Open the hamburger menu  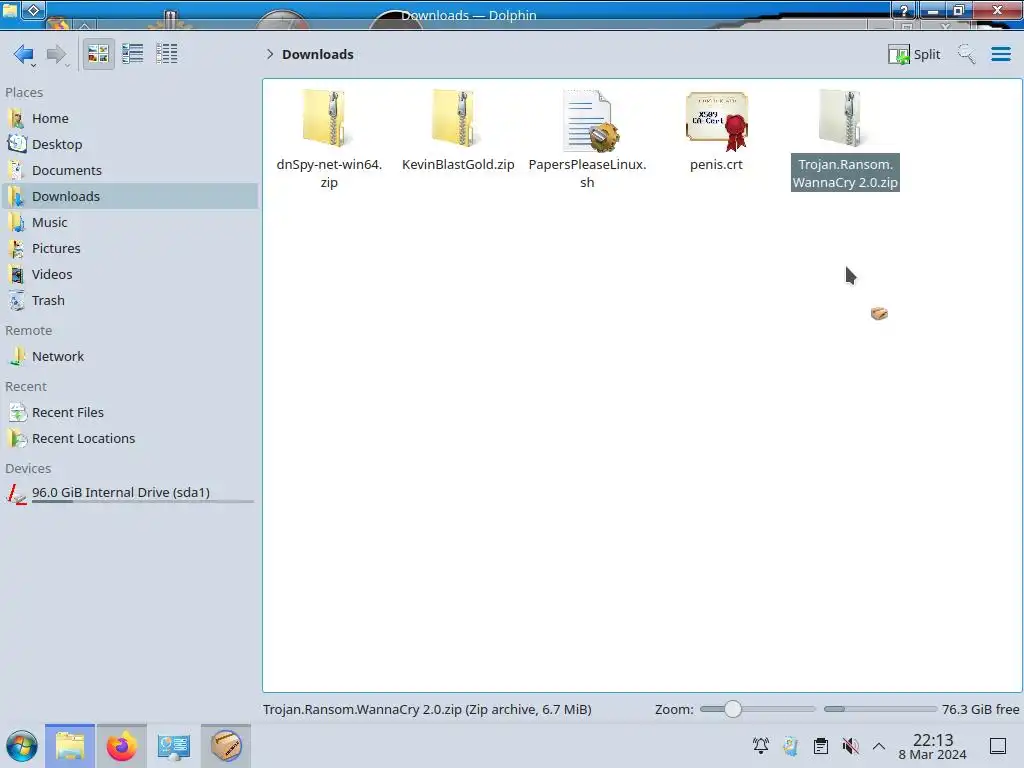pos(1000,54)
